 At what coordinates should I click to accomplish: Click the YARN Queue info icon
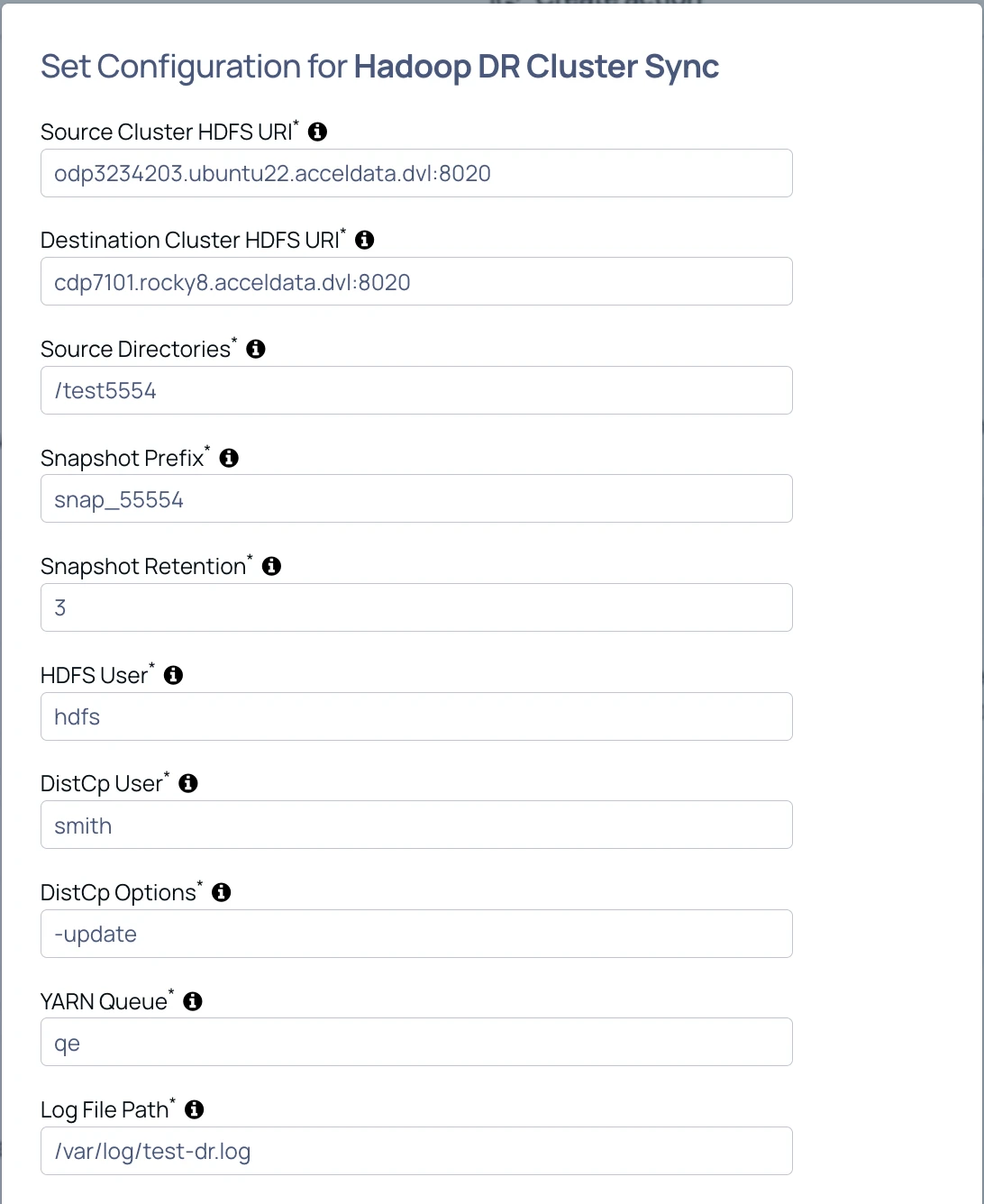(193, 1001)
